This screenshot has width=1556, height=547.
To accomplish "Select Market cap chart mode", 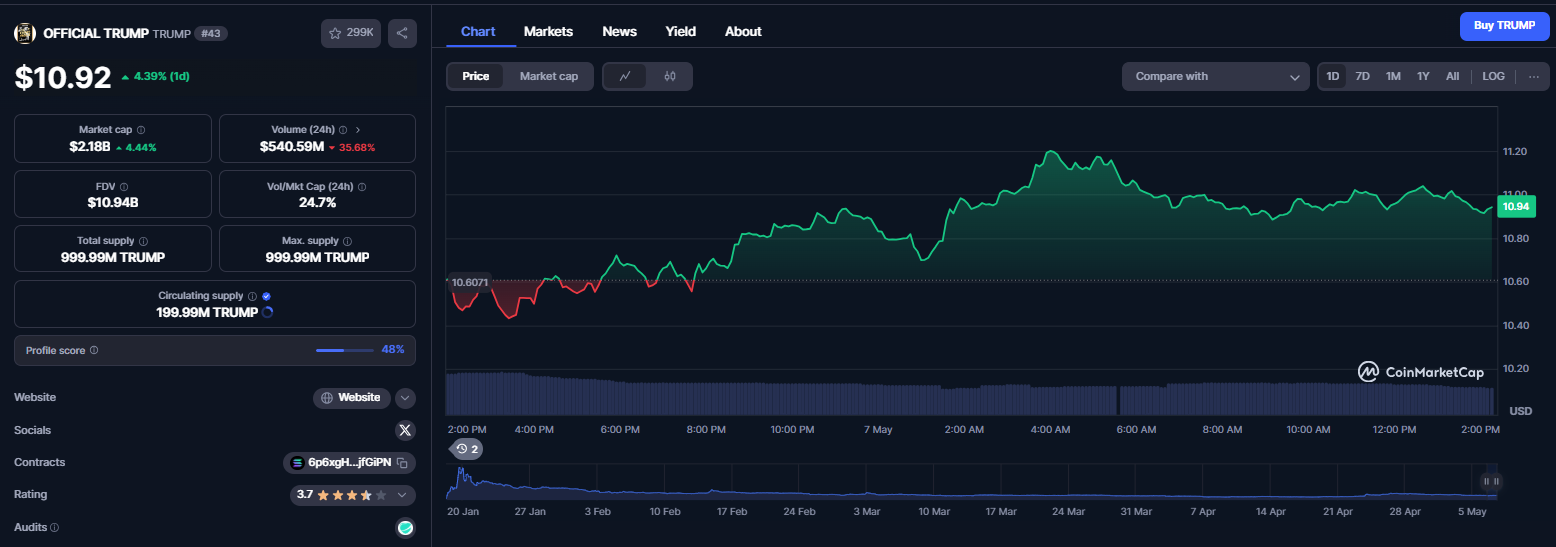I will (549, 76).
